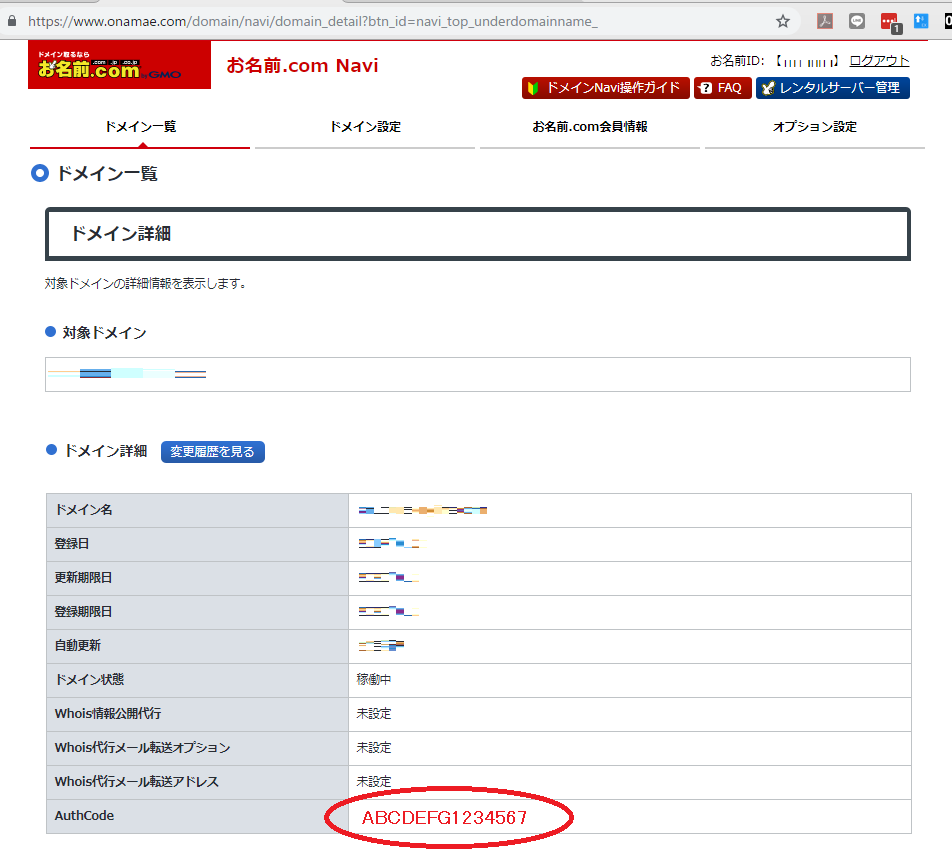Viewport: 952px width, 862px height.
Task: Click the お名前ID label at top right
Action: click(x=737, y=61)
